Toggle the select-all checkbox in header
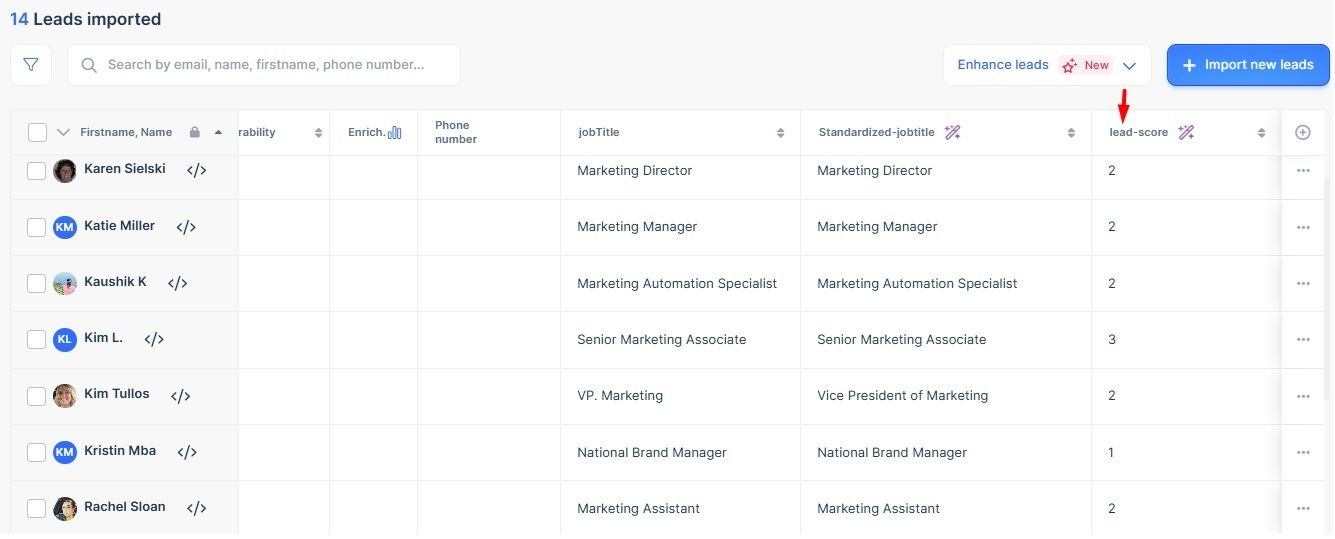Screen dimensions: 1335x539 [37, 132]
